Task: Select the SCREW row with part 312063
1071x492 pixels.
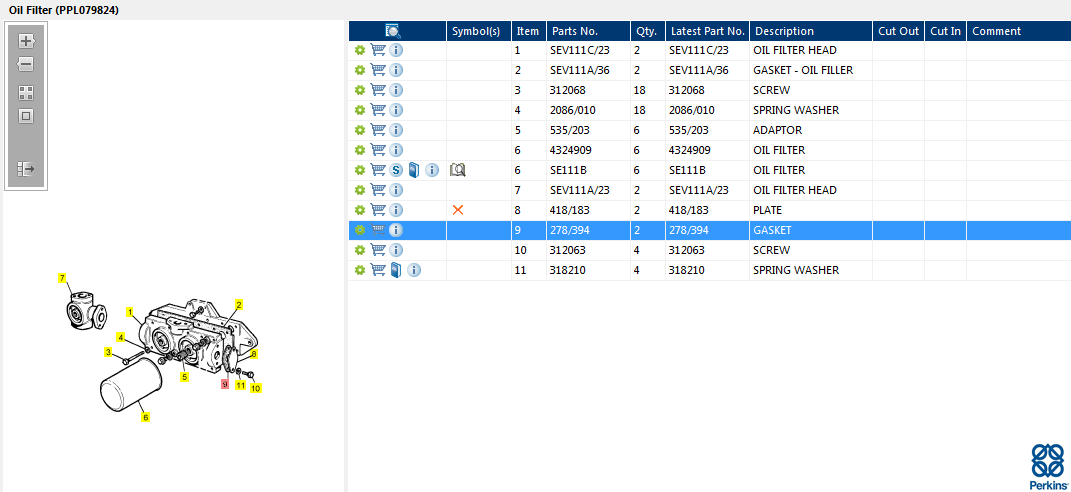Action: pos(700,250)
